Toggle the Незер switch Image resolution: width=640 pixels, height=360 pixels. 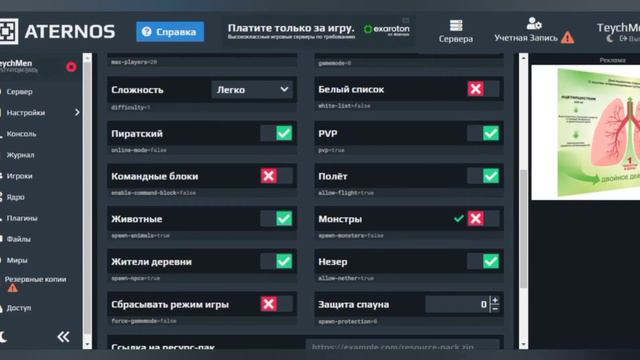[483, 261]
